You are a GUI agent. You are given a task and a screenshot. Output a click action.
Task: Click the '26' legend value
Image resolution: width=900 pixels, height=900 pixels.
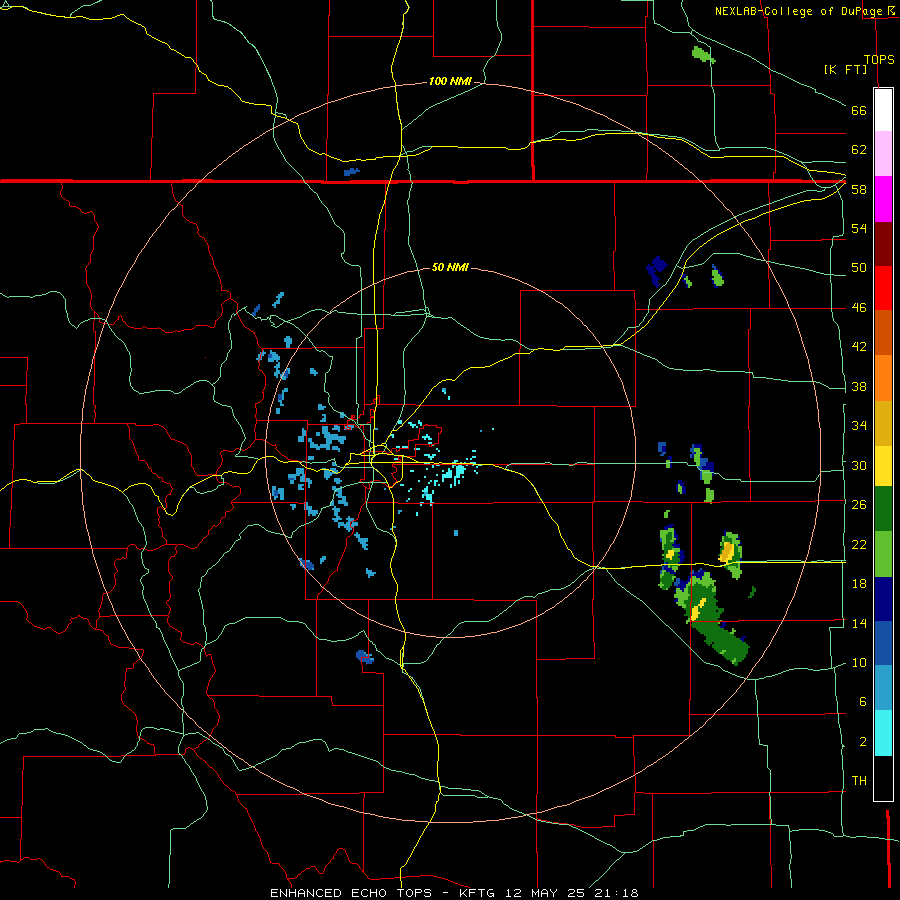pos(859,505)
